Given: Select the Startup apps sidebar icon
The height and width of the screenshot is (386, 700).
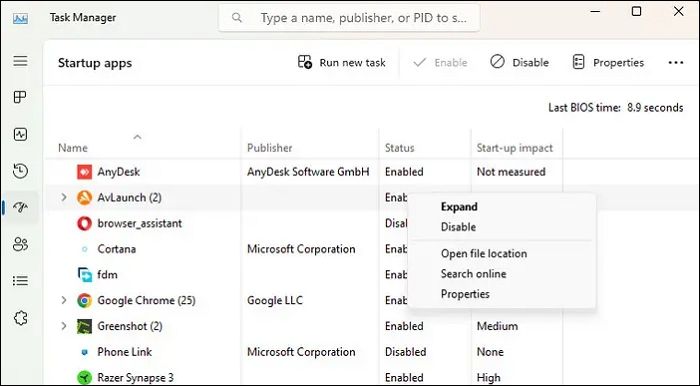Looking at the screenshot, I should point(21,207).
